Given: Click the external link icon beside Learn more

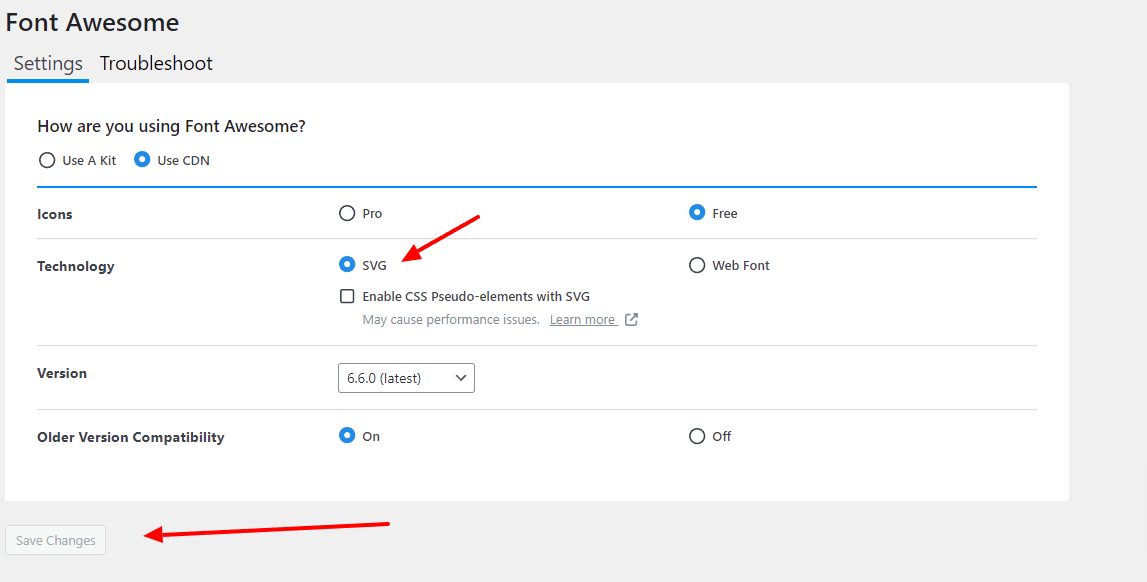Looking at the screenshot, I should tap(631, 320).
